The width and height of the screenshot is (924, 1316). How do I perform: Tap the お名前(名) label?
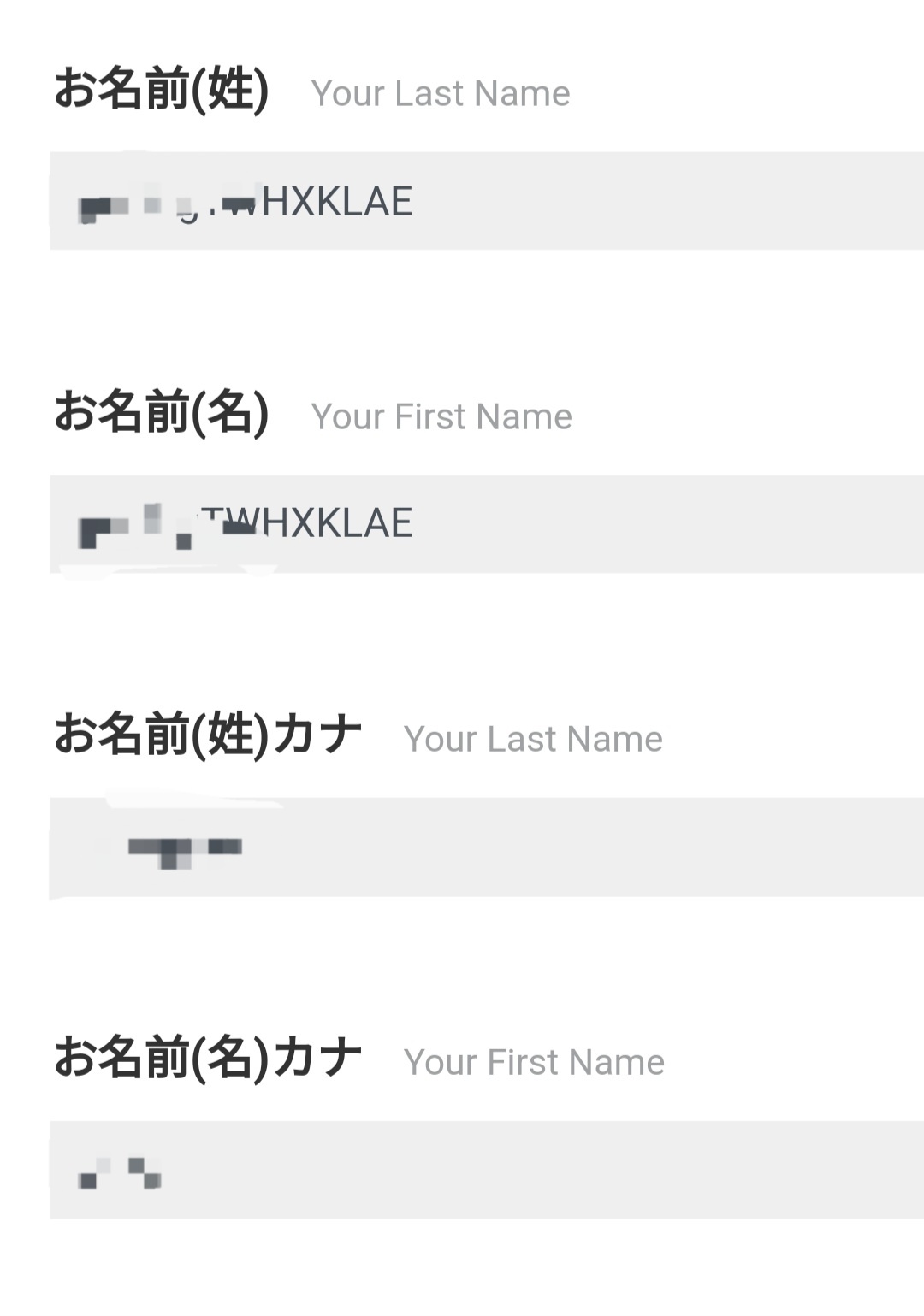click(162, 413)
